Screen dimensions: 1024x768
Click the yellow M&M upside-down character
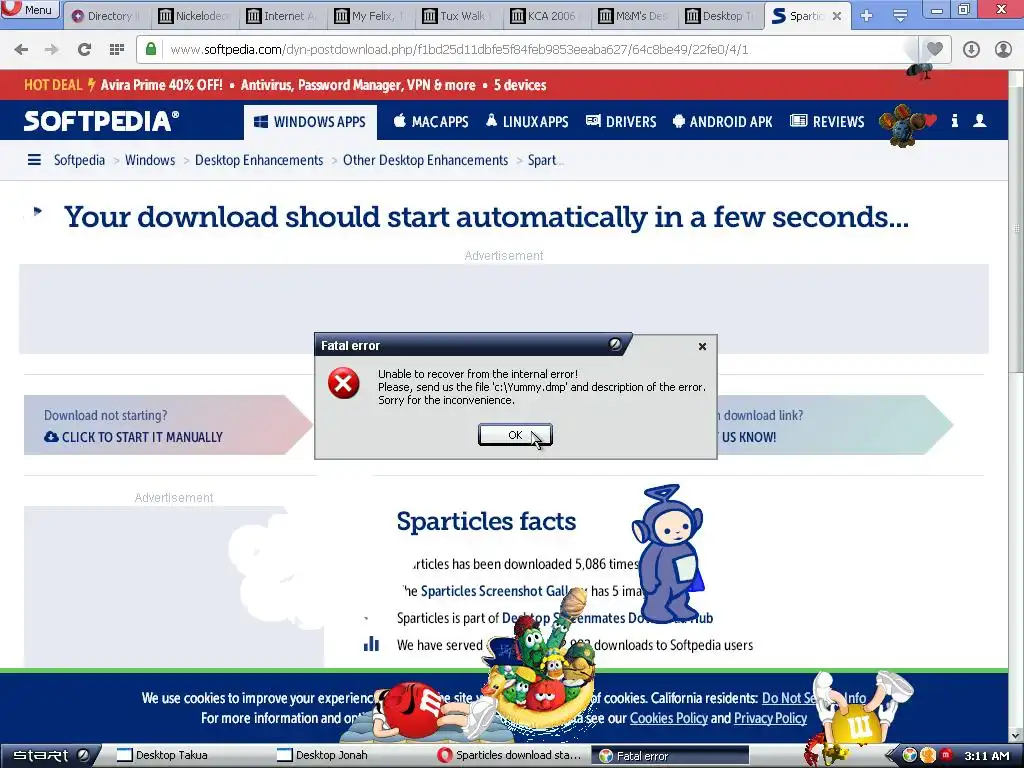coord(861,712)
